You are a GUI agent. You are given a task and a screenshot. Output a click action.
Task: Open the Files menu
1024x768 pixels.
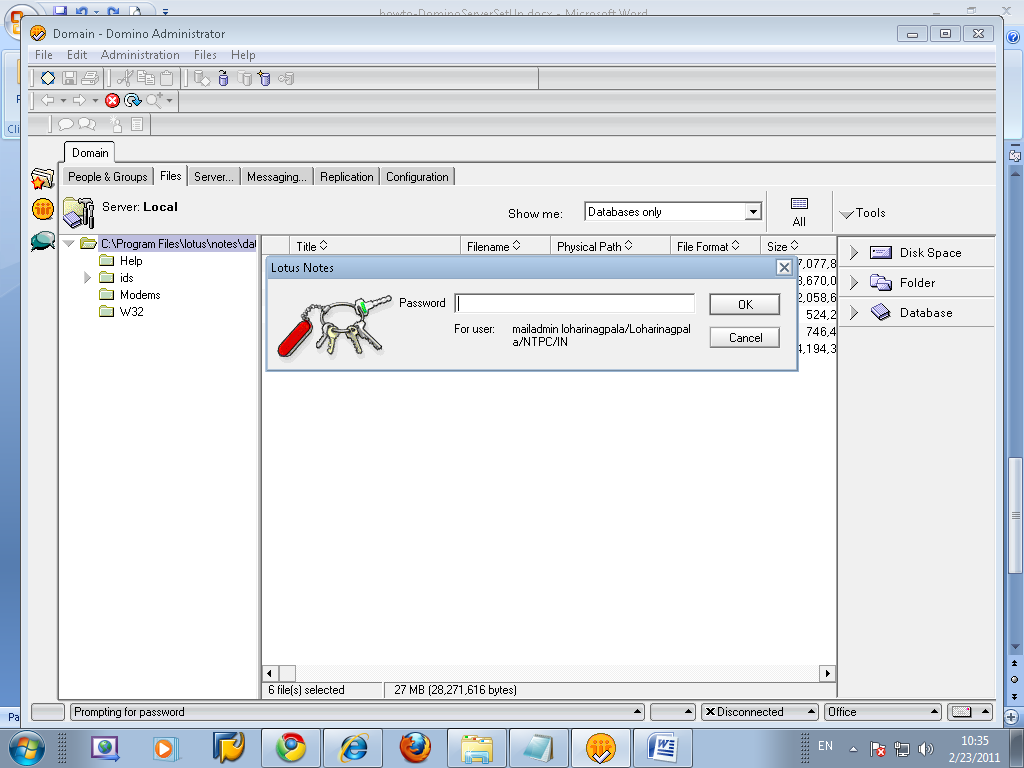point(205,55)
